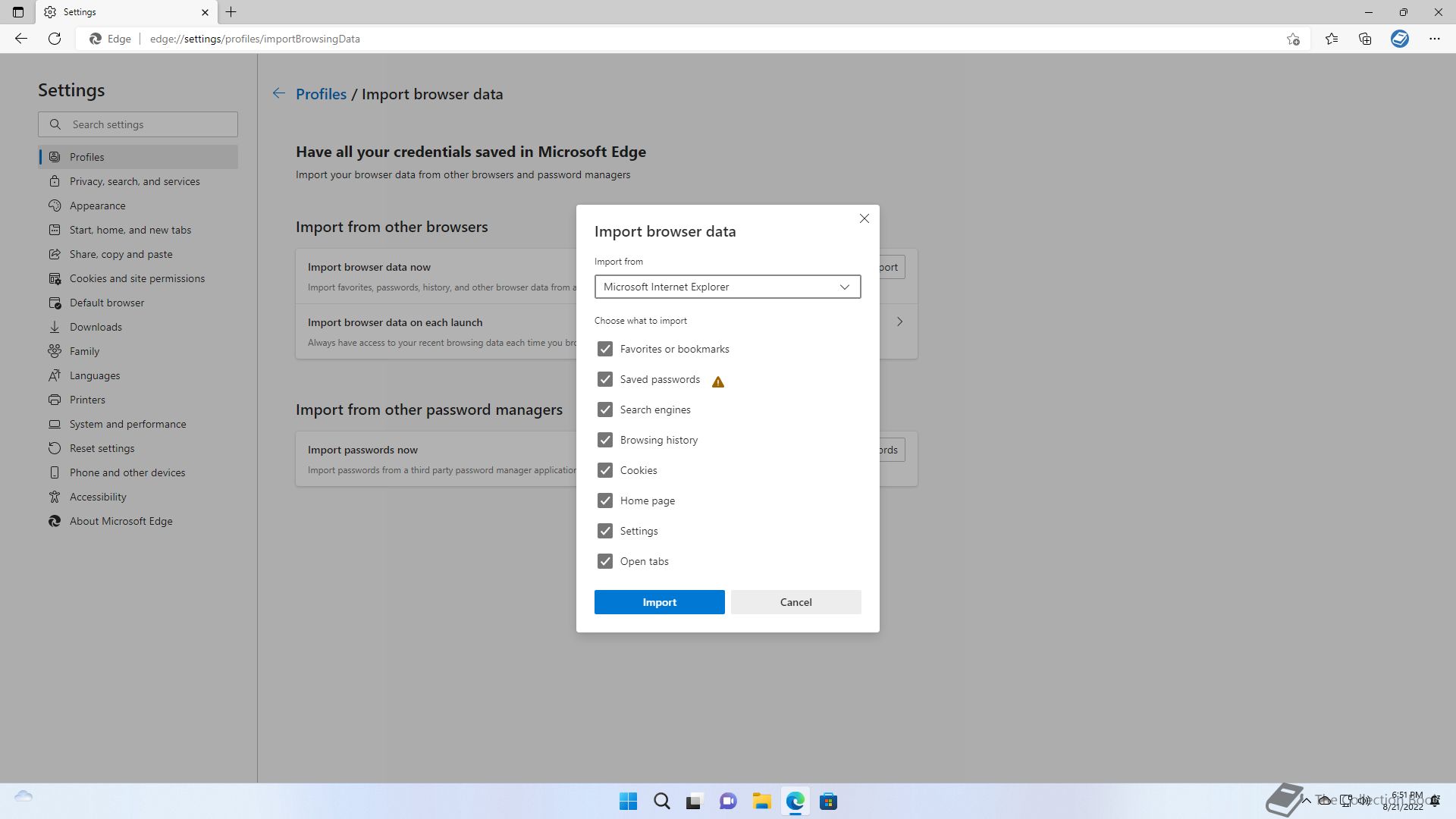Open File Explorer from taskbar

click(x=762, y=802)
